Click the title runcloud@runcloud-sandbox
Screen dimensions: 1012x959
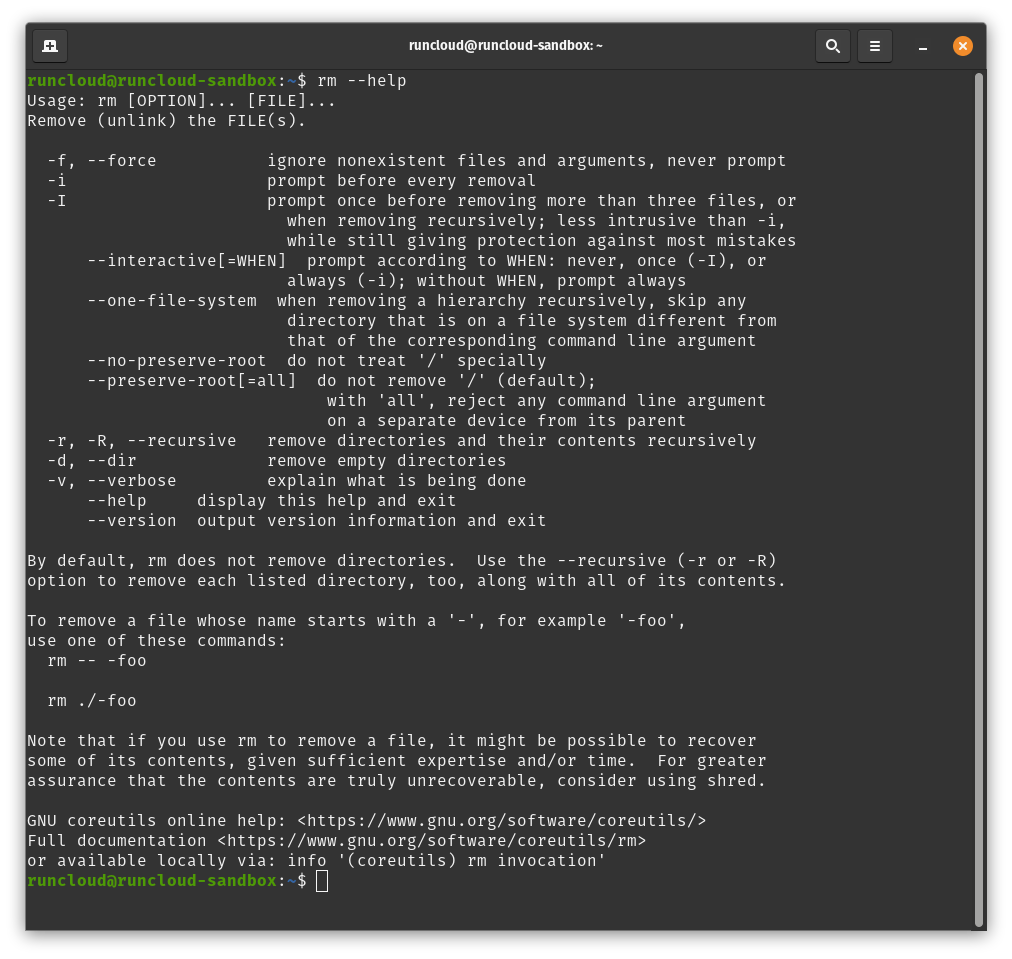click(506, 45)
